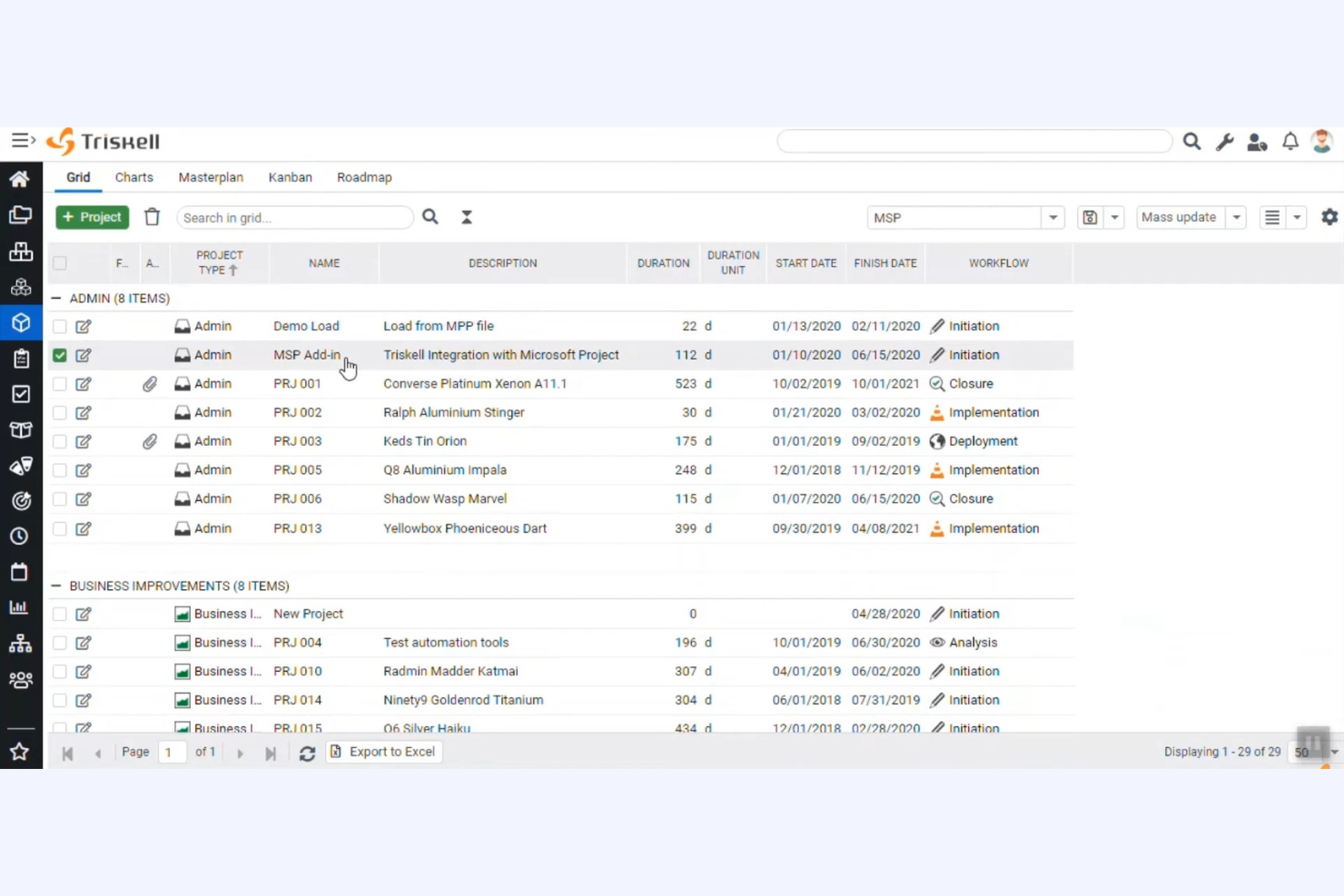Expand the list layout dropdown arrow
This screenshot has width=1344, height=896.
[x=1297, y=217]
